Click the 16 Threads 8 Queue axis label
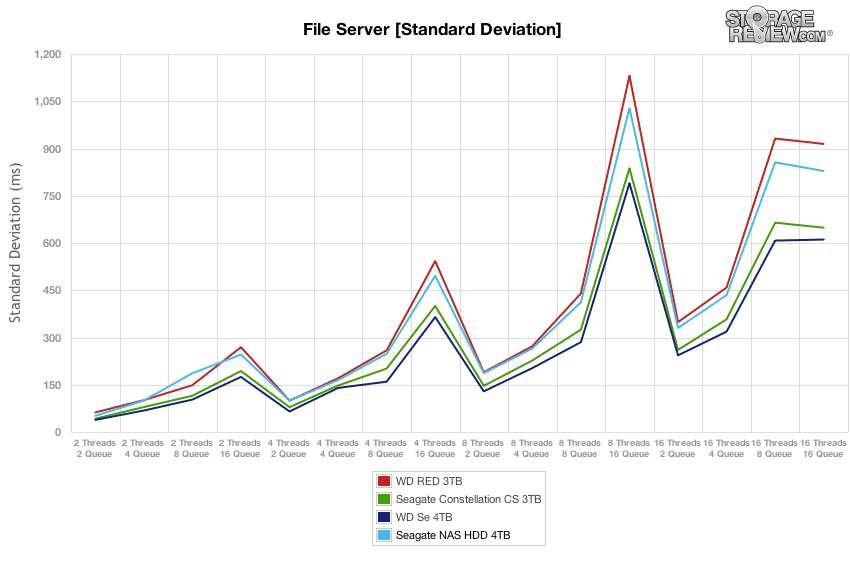The width and height of the screenshot is (850, 570). [775, 449]
